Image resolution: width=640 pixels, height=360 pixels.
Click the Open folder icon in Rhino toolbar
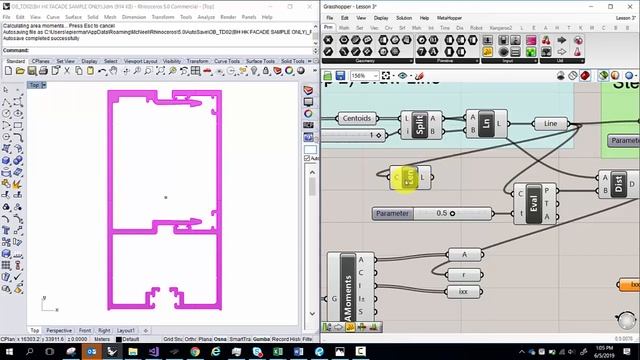pyautogui.click(x=20, y=71)
